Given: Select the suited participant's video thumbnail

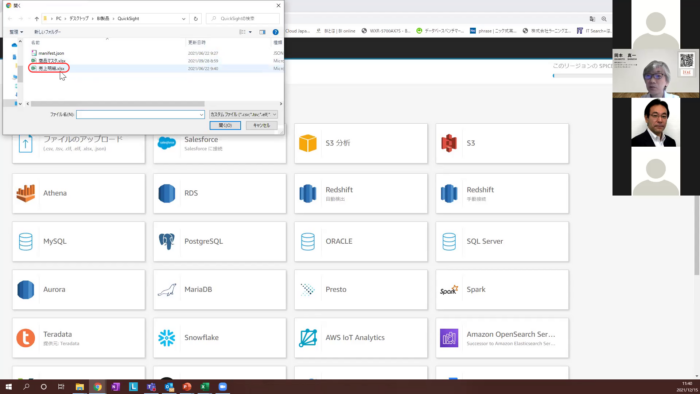Looking at the screenshot, I should (x=655, y=122).
